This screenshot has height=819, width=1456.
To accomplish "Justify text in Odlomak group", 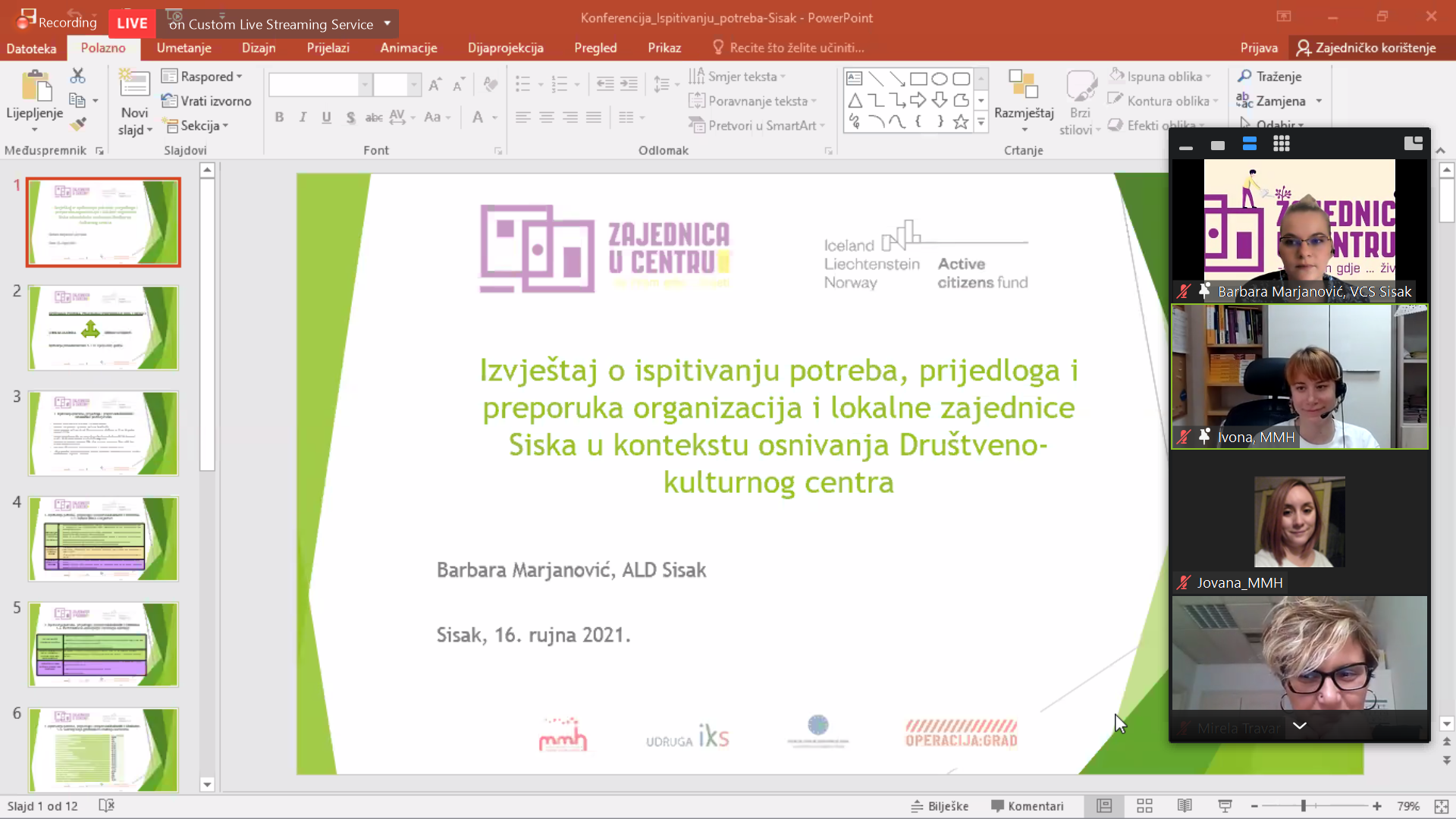I will point(594,118).
